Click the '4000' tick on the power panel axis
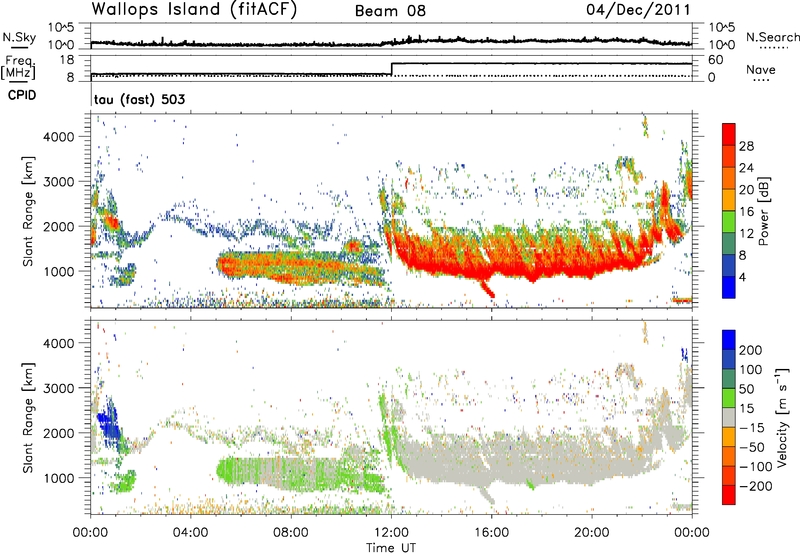The height and width of the screenshot is (554, 800). pyautogui.click(x=58, y=137)
